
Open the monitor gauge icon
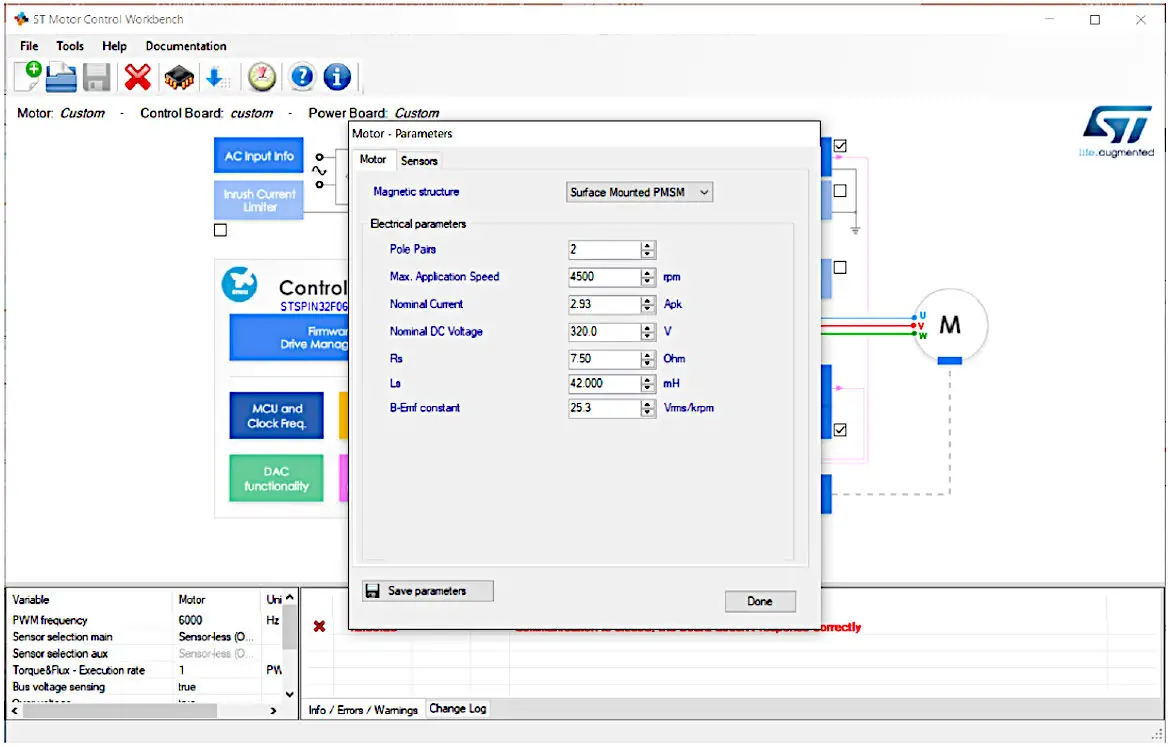coord(262,77)
